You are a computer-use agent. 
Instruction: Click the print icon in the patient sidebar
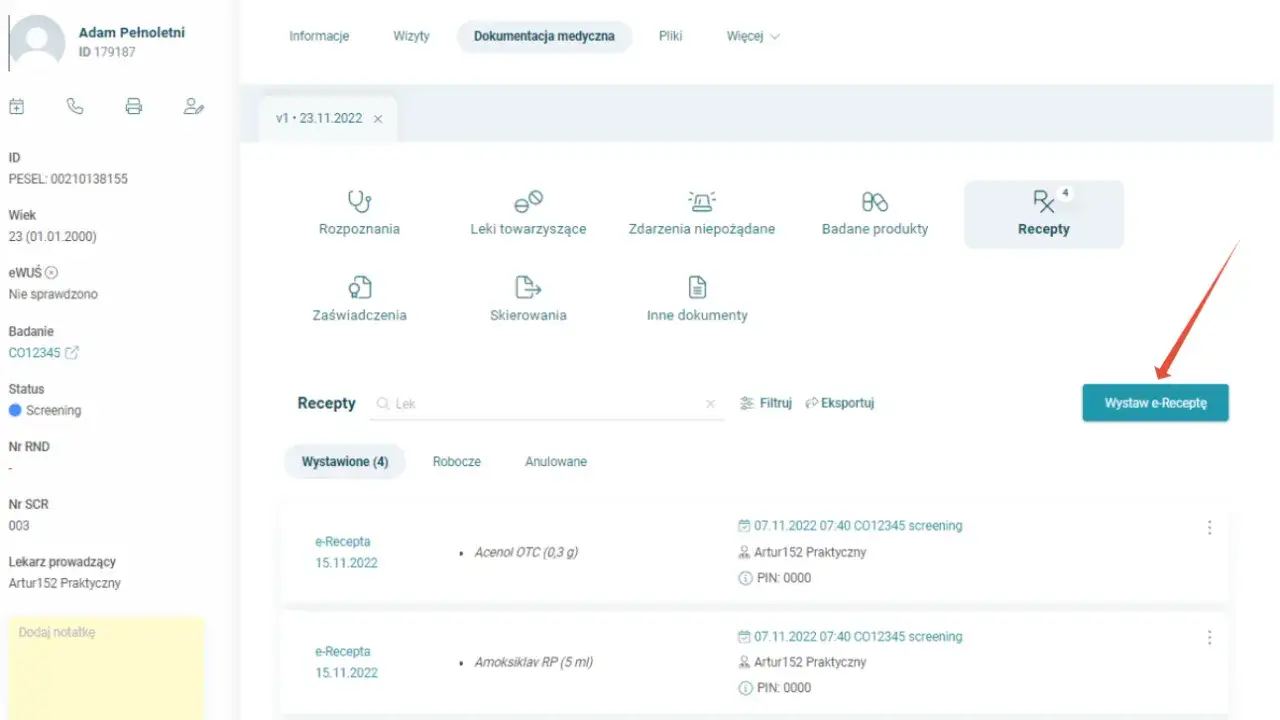(x=134, y=105)
